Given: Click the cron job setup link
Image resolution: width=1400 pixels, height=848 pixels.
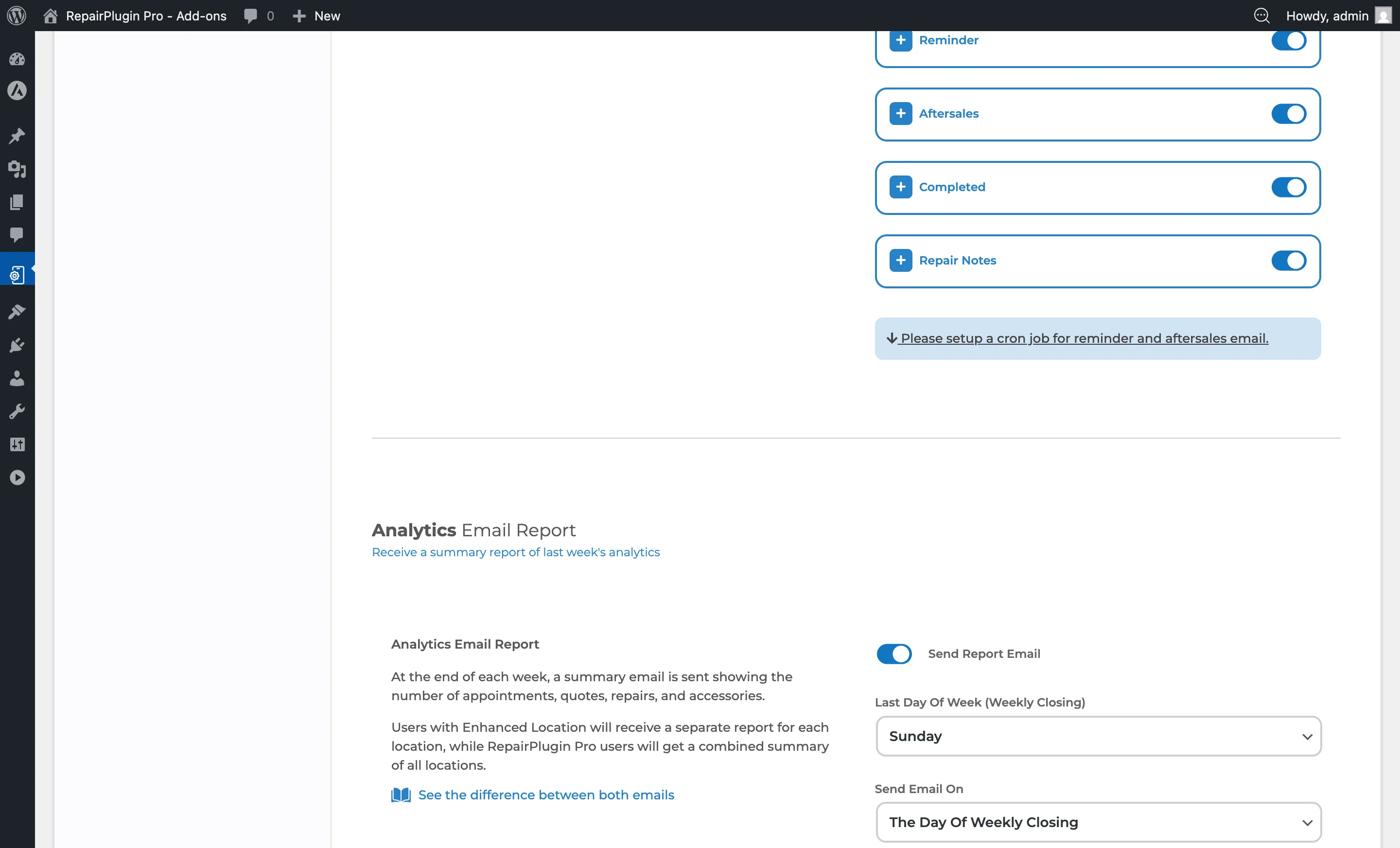Looking at the screenshot, I should (1084, 338).
